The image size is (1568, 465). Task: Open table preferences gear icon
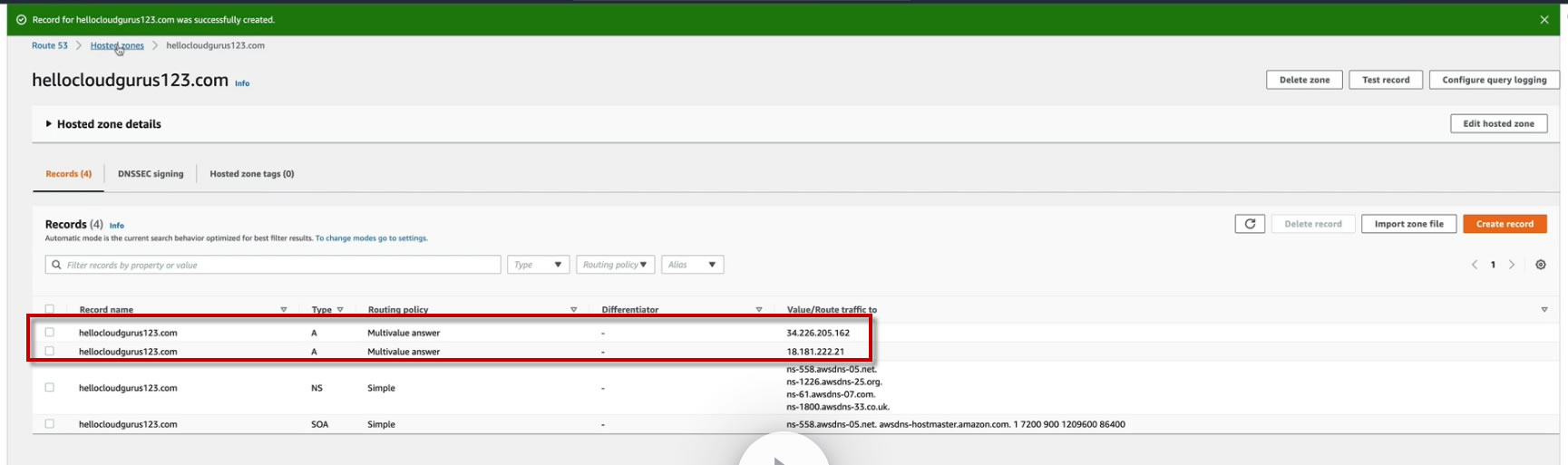click(x=1541, y=265)
